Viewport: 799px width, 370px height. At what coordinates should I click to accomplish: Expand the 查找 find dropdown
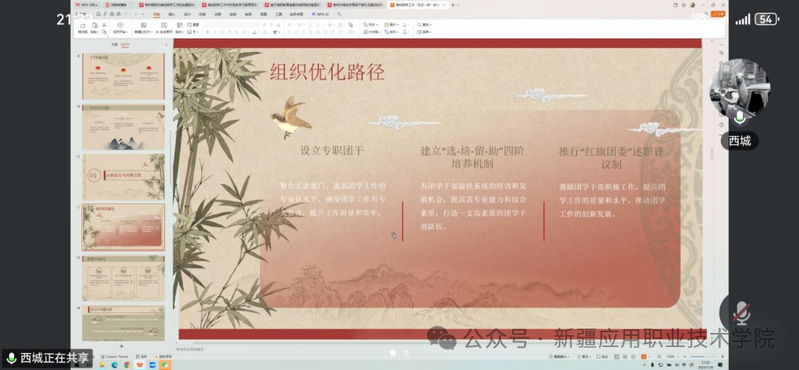point(425,24)
